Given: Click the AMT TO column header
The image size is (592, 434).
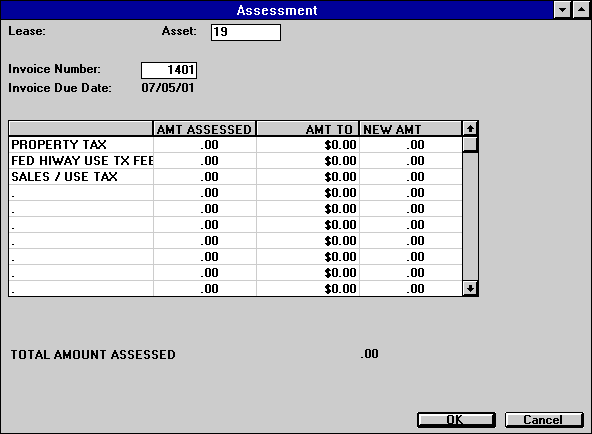Looking at the screenshot, I should [x=308, y=129].
